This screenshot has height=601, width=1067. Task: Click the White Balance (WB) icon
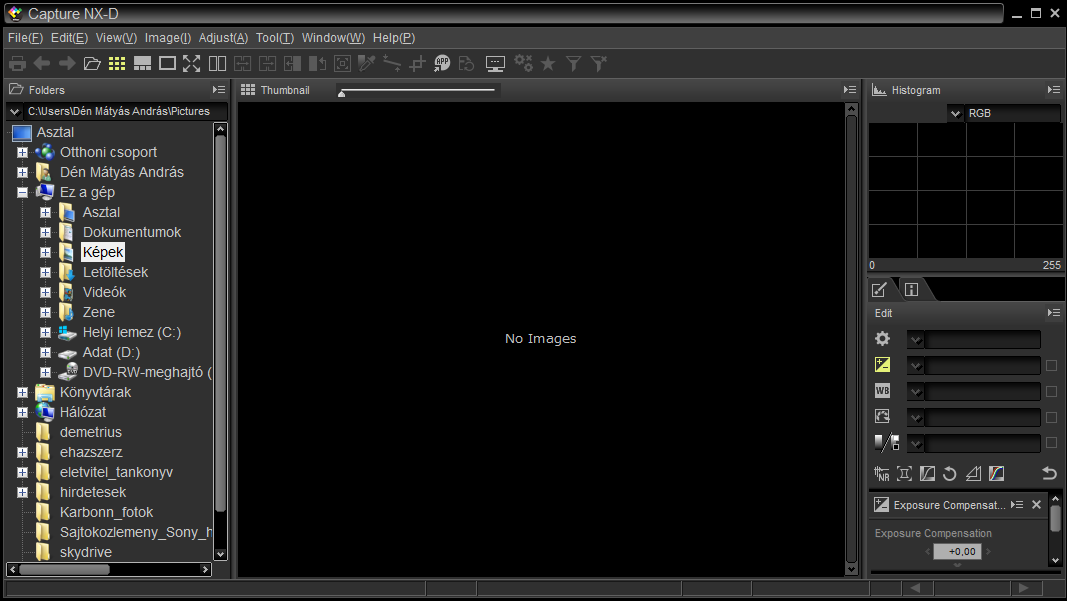[x=882, y=391]
